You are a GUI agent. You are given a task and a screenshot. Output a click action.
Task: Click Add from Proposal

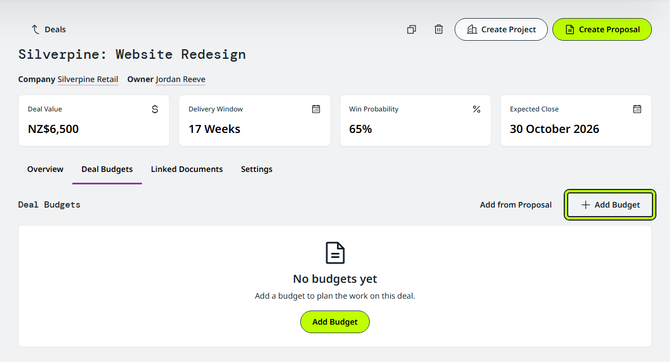click(516, 205)
